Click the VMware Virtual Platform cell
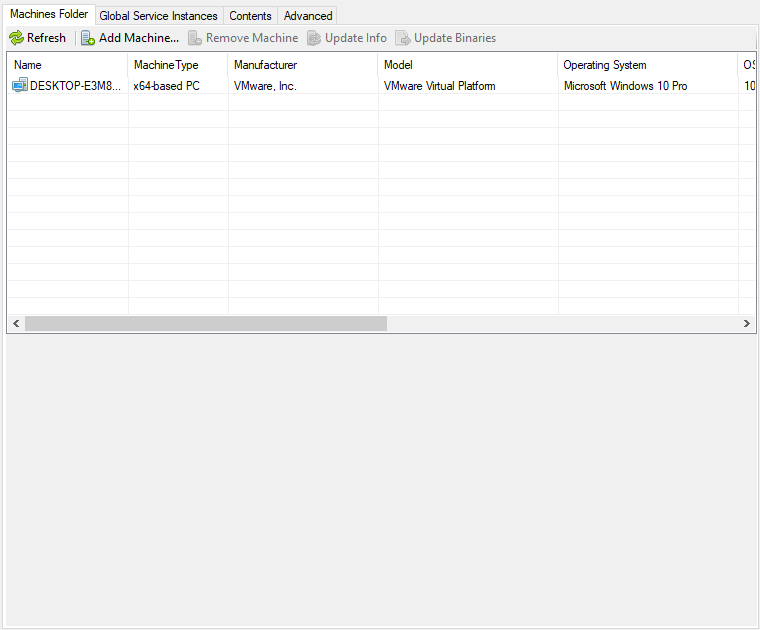This screenshot has width=760, height=630. 440,86
